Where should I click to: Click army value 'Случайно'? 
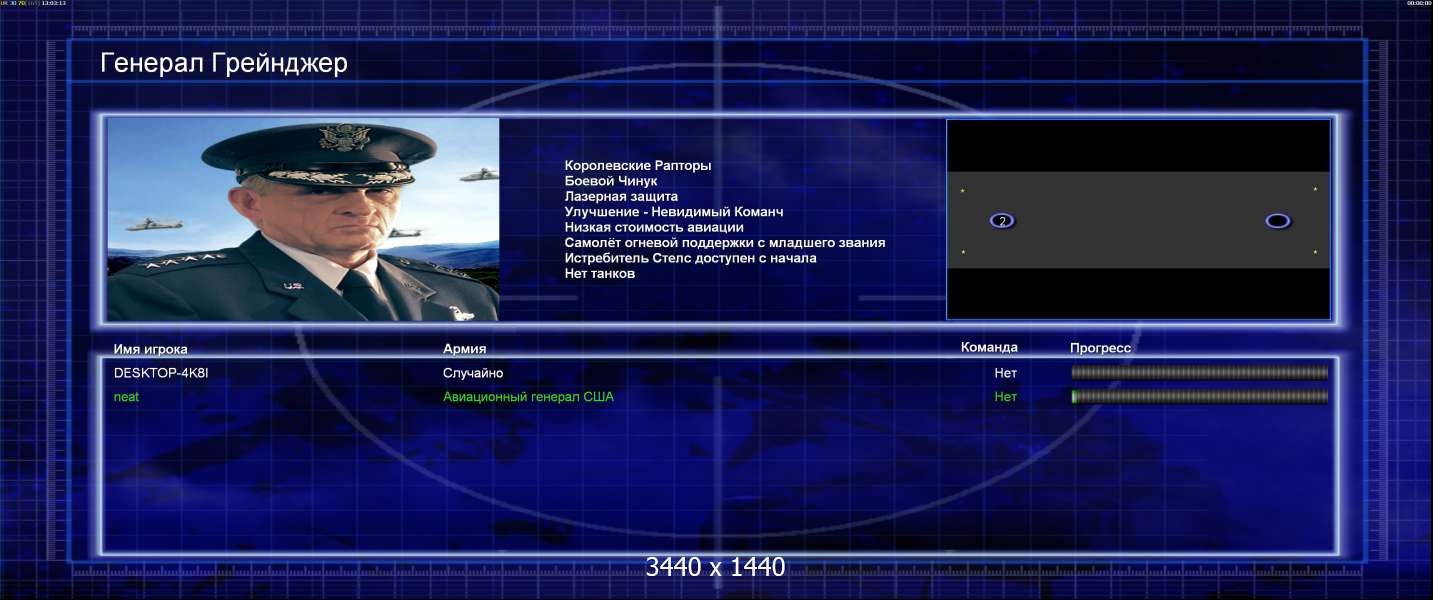click(x=473, y=373)
